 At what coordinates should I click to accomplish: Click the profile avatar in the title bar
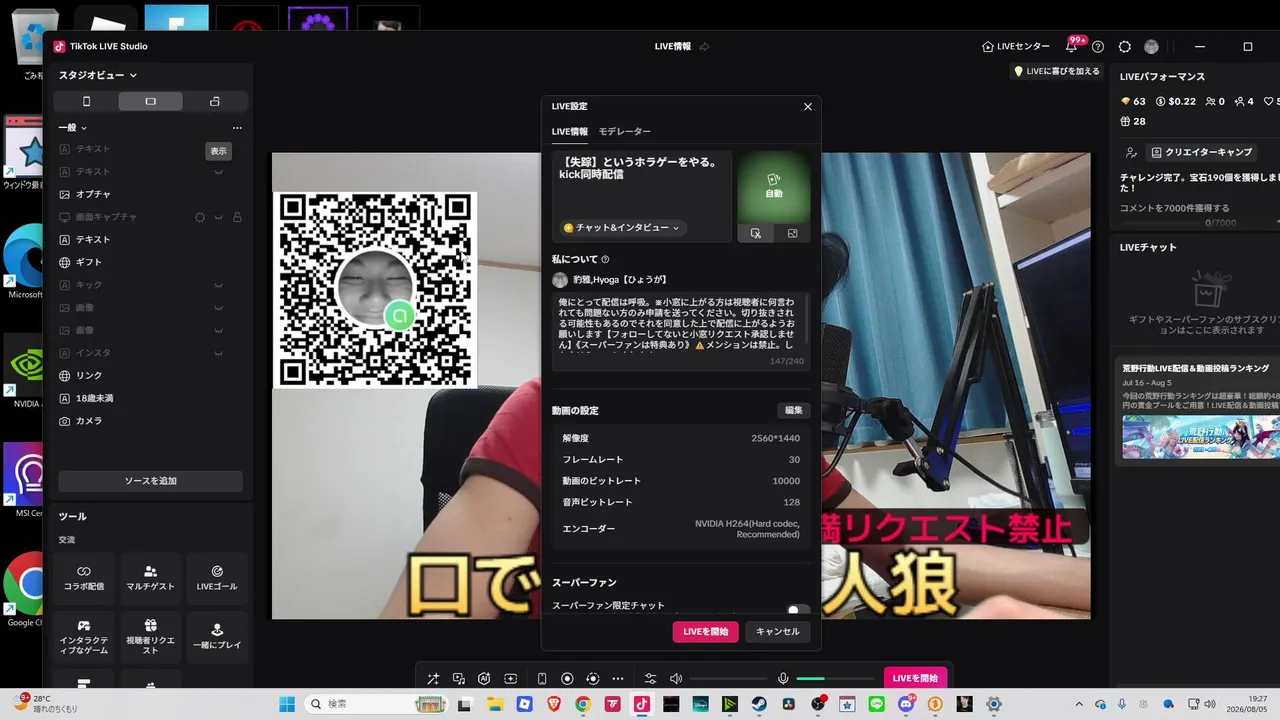click(1151, 47)
